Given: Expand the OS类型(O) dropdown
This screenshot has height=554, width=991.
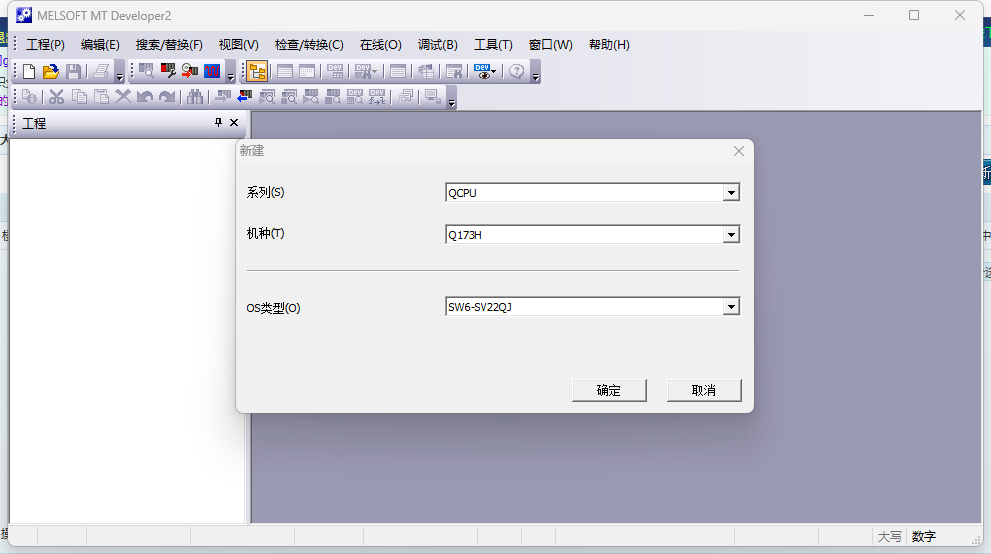Looking at the screenshot, I should click(x=731, y=307).
